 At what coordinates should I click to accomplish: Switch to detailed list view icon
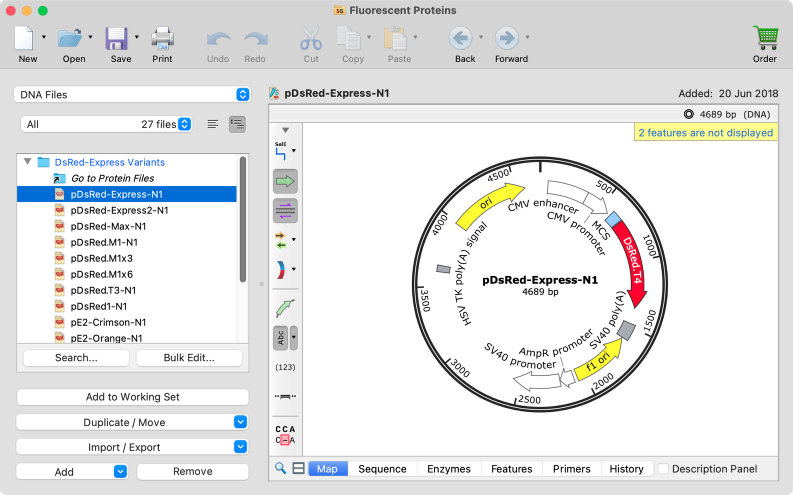tap(237, 124)
